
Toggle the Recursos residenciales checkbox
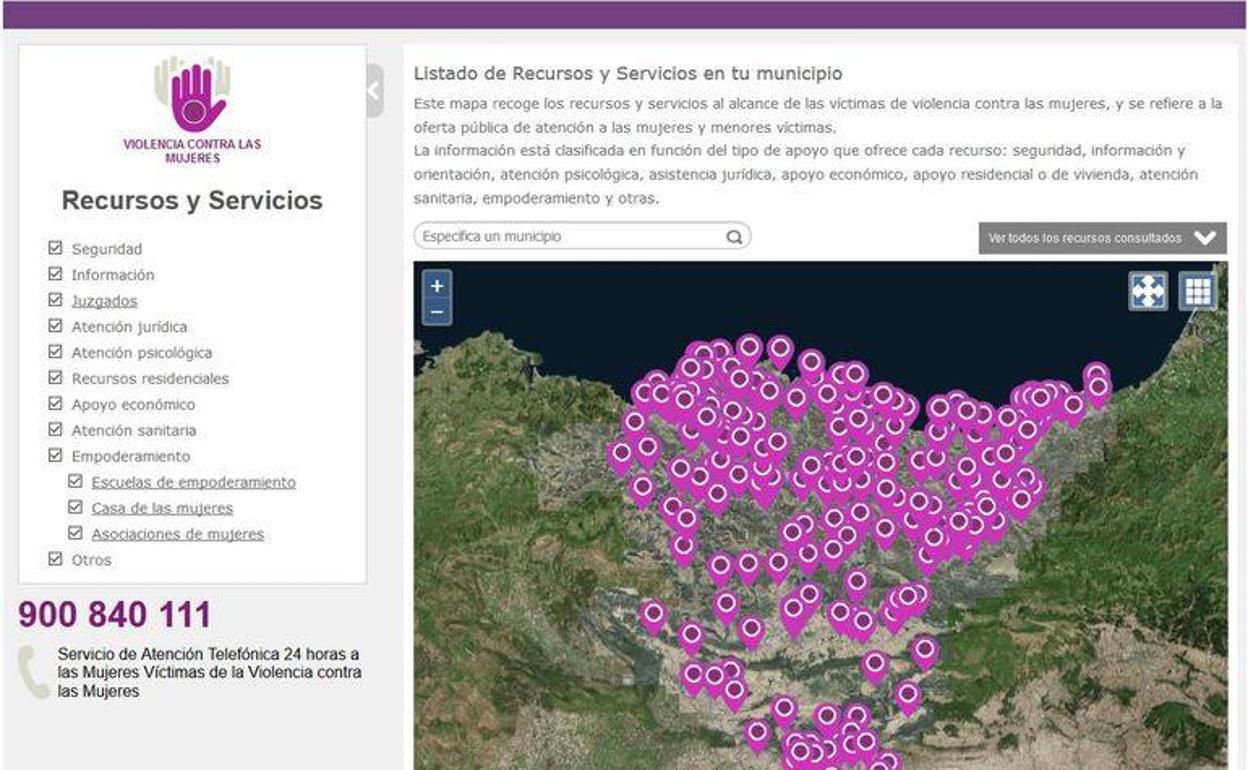(x=56, y=378)
